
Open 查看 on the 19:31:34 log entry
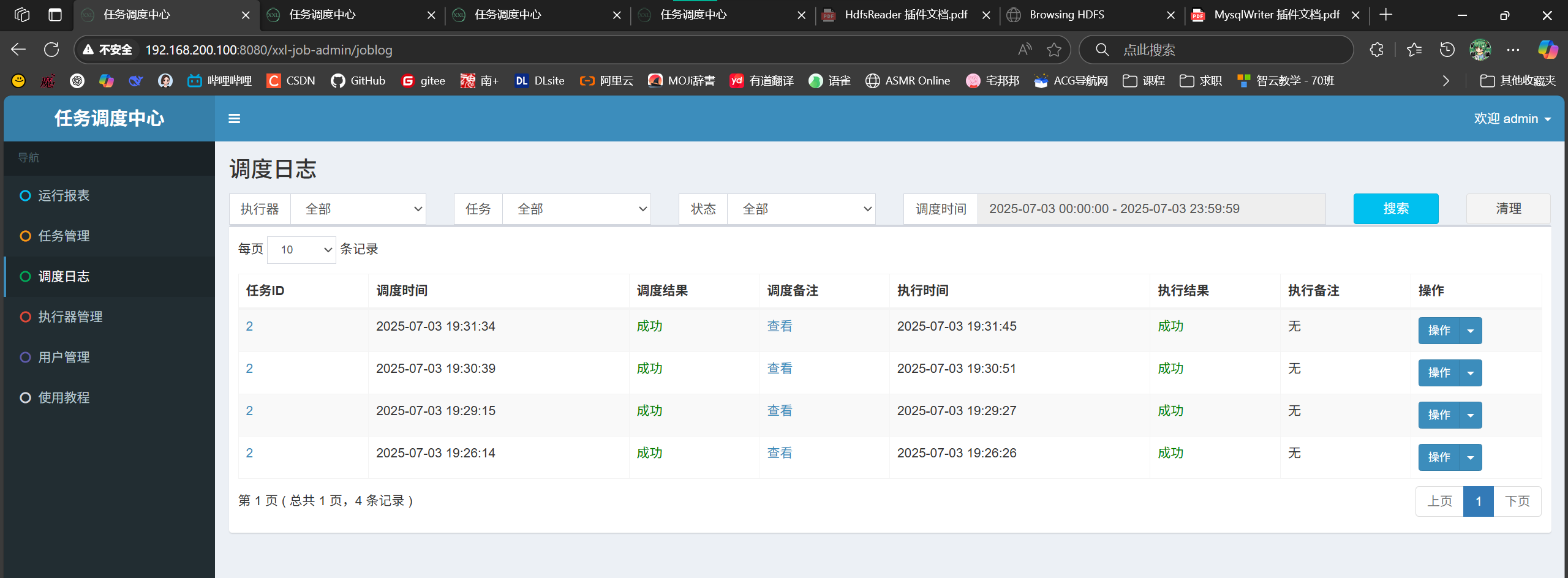[x=779, y=326]
